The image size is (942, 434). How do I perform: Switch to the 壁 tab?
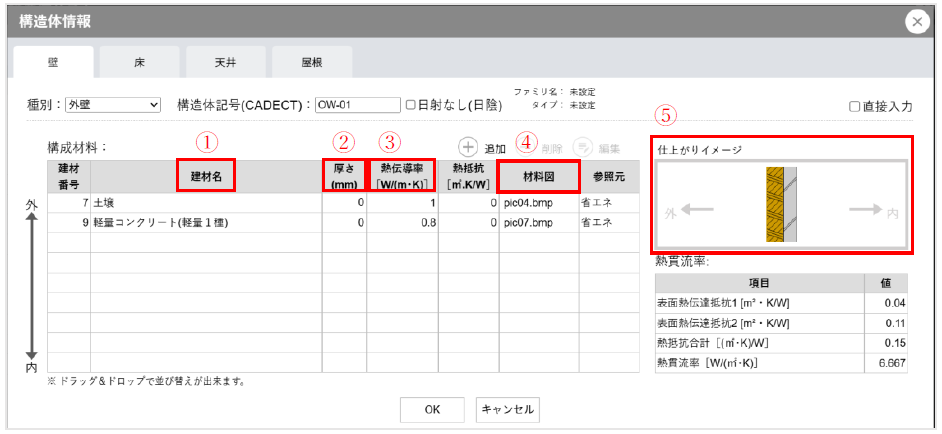(53, 62)
